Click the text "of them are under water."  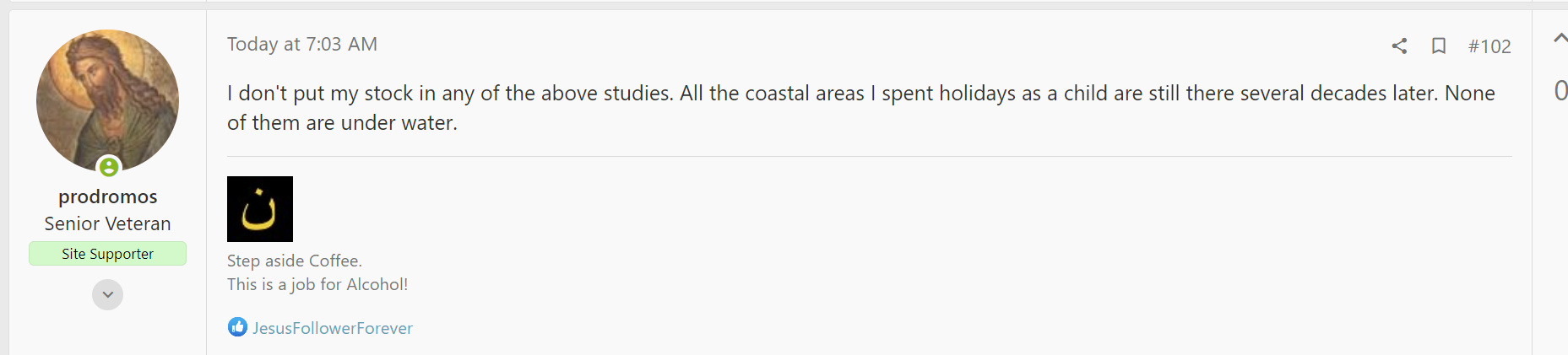(342, 123)
